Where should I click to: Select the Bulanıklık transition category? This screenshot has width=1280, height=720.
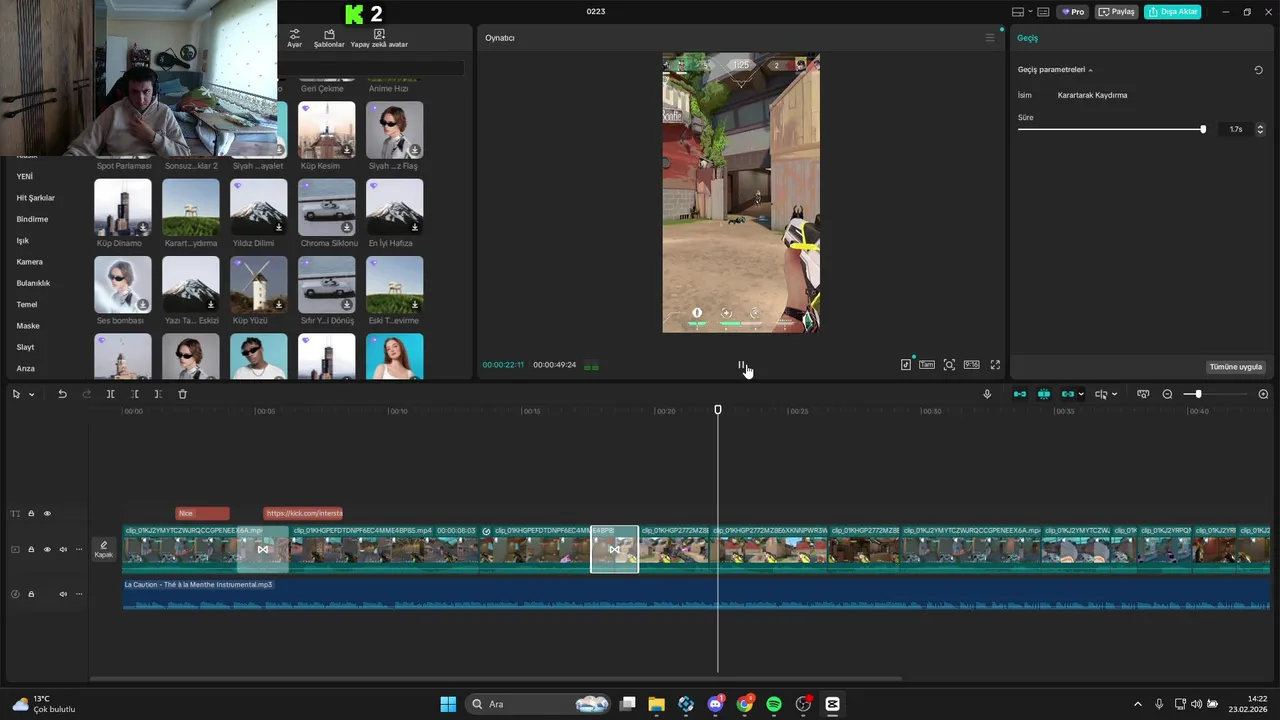33,283
